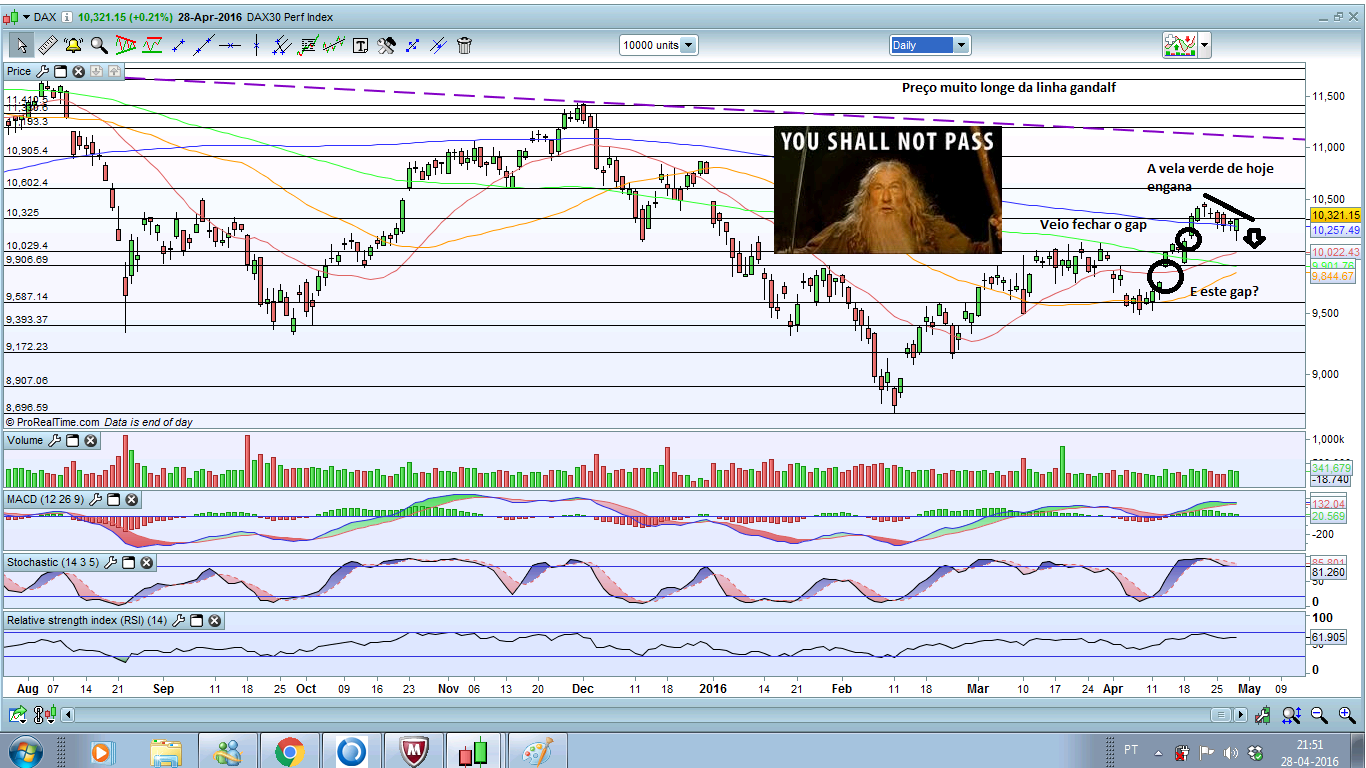Screen dimensions: 1366x768
Task: Remove the Volume indicator panel
Action: click(x=90, y=440)
